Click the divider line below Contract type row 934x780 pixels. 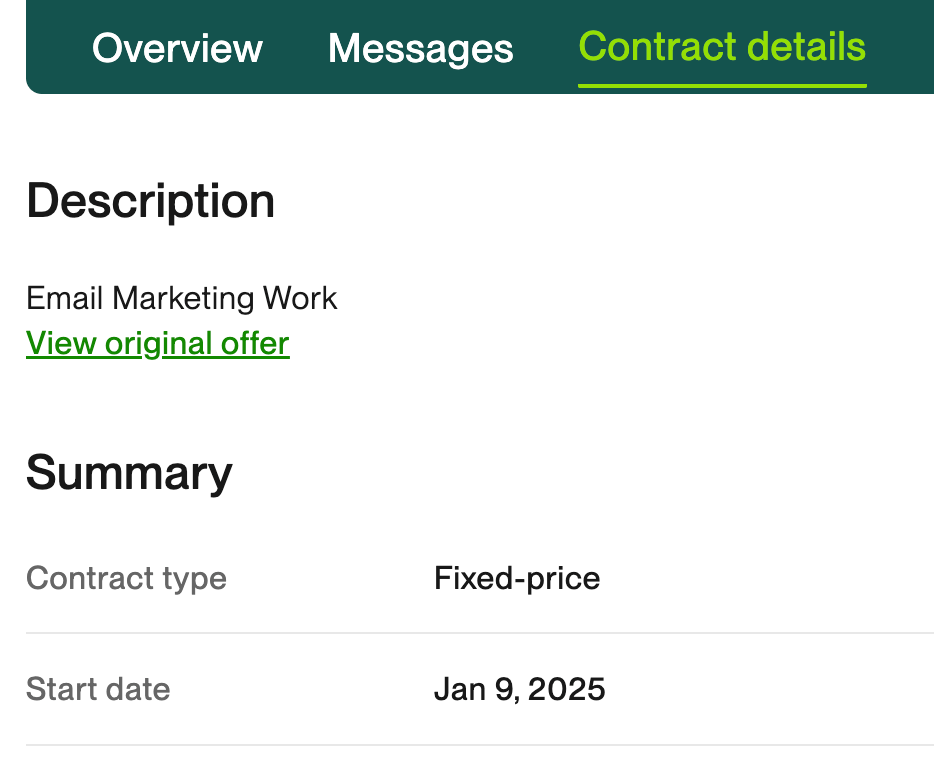(x=480, y=633)
